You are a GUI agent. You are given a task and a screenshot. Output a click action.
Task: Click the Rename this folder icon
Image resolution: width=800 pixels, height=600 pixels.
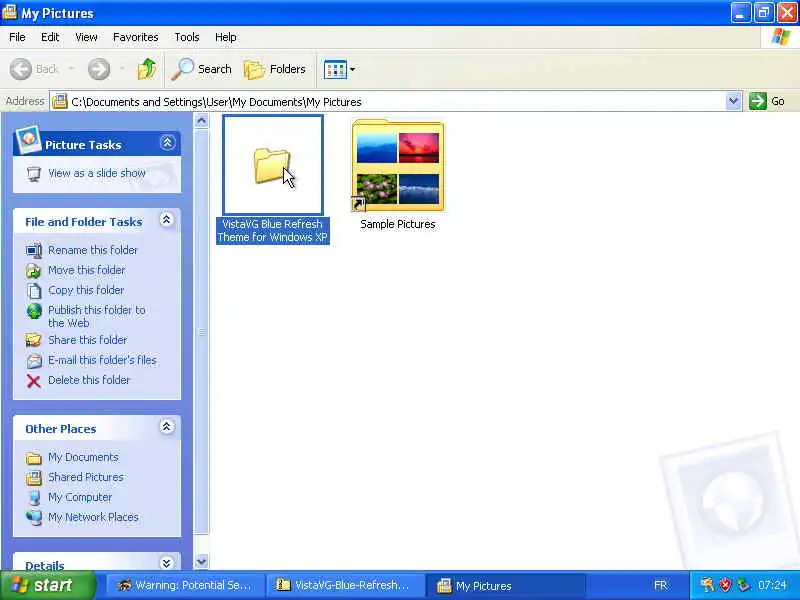34,251
